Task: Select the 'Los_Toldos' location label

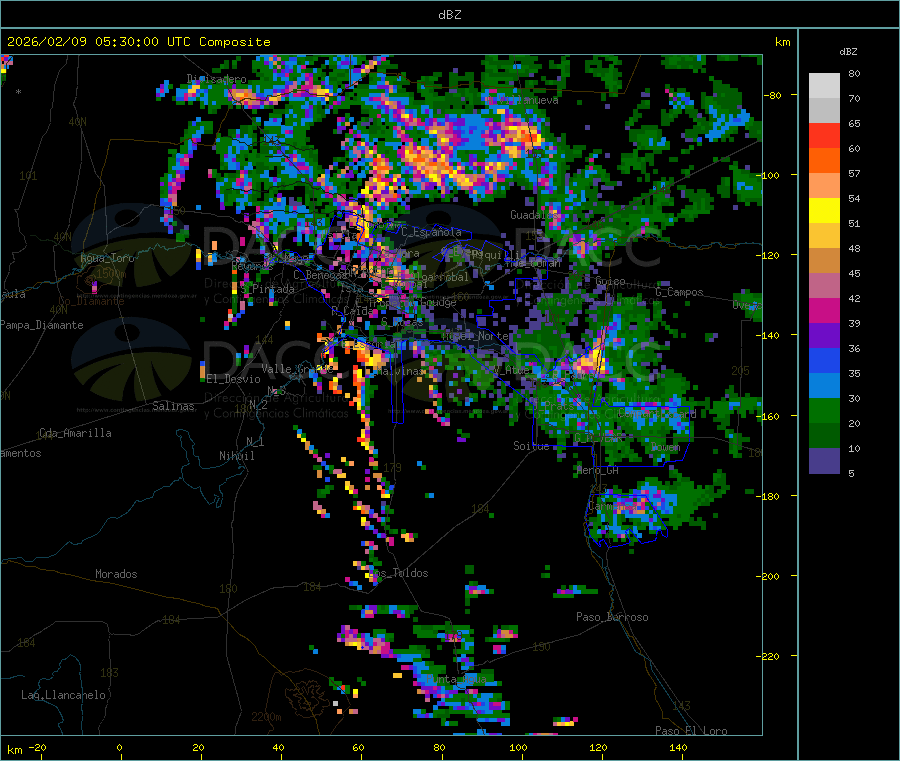Action: coord(398,573)
